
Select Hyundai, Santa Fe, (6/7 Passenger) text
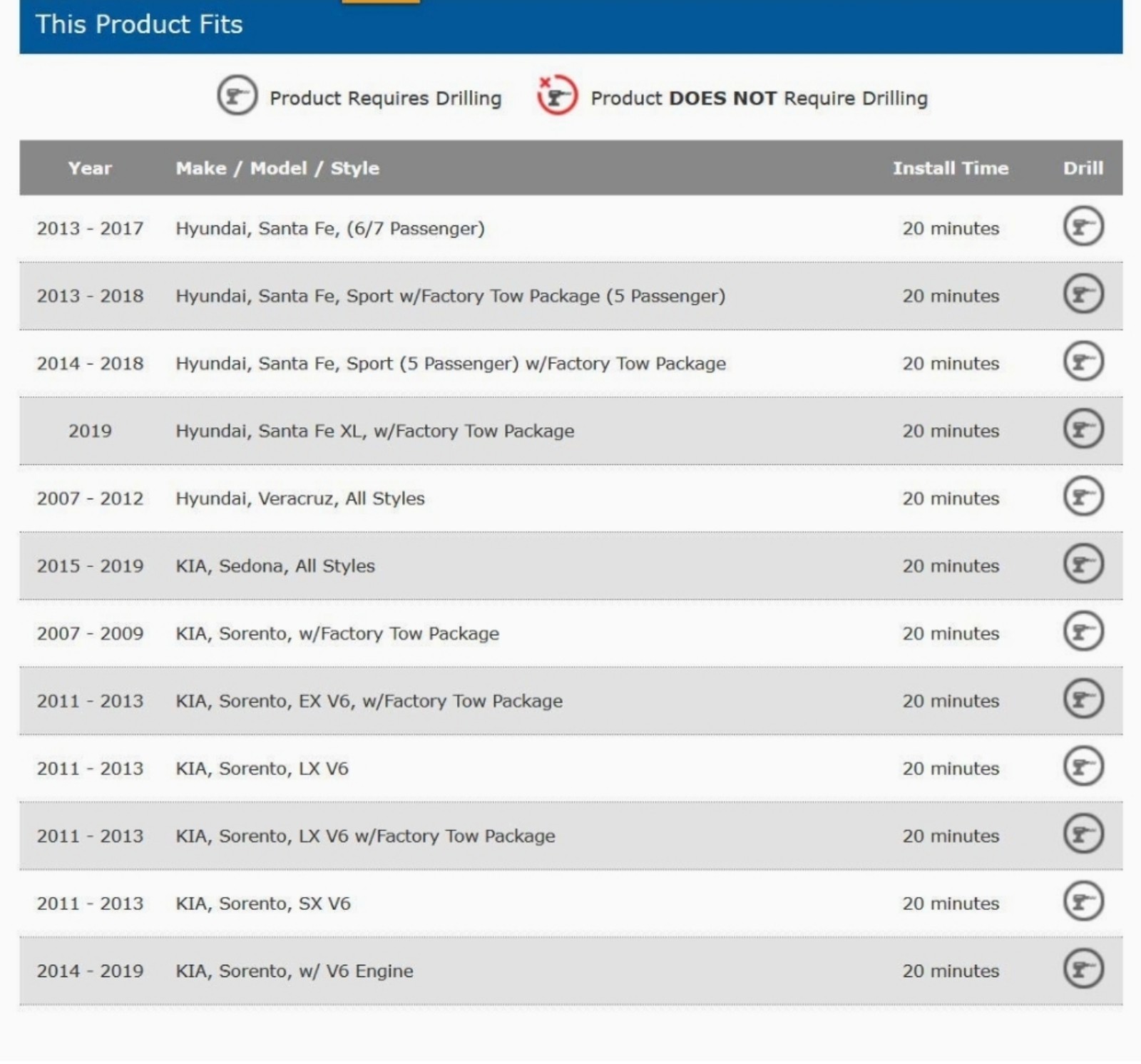click(x=330, y=228)
